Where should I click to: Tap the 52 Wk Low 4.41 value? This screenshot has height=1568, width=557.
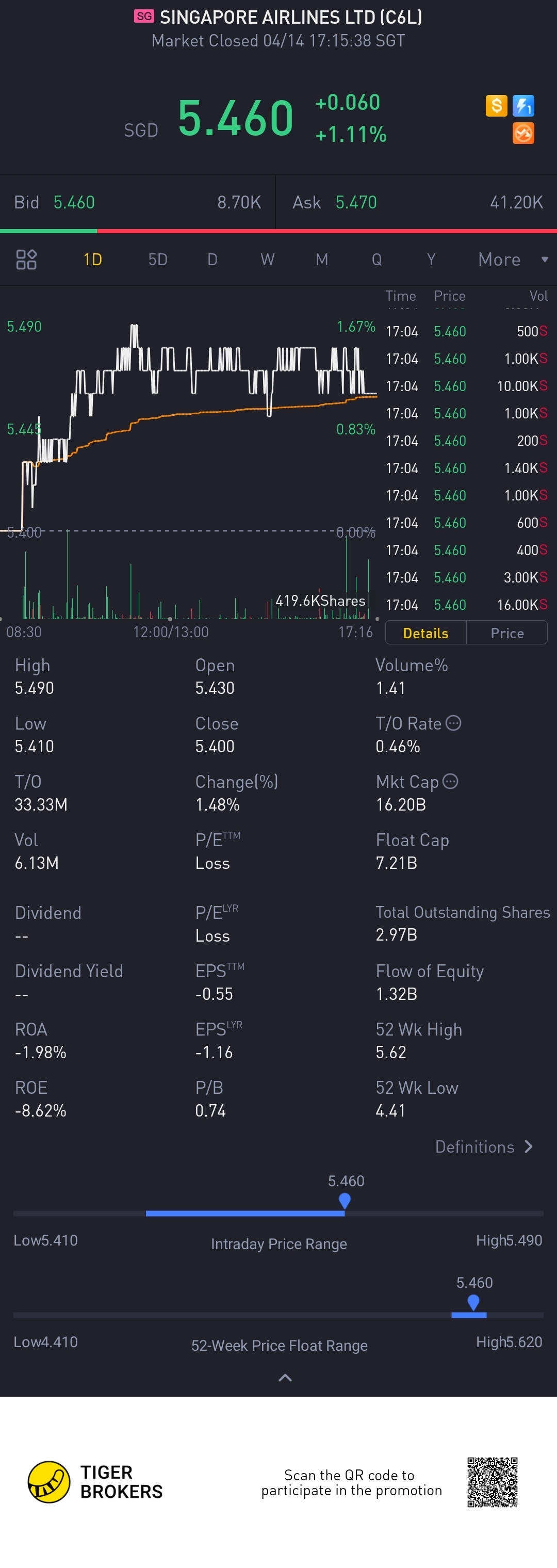390,1110
